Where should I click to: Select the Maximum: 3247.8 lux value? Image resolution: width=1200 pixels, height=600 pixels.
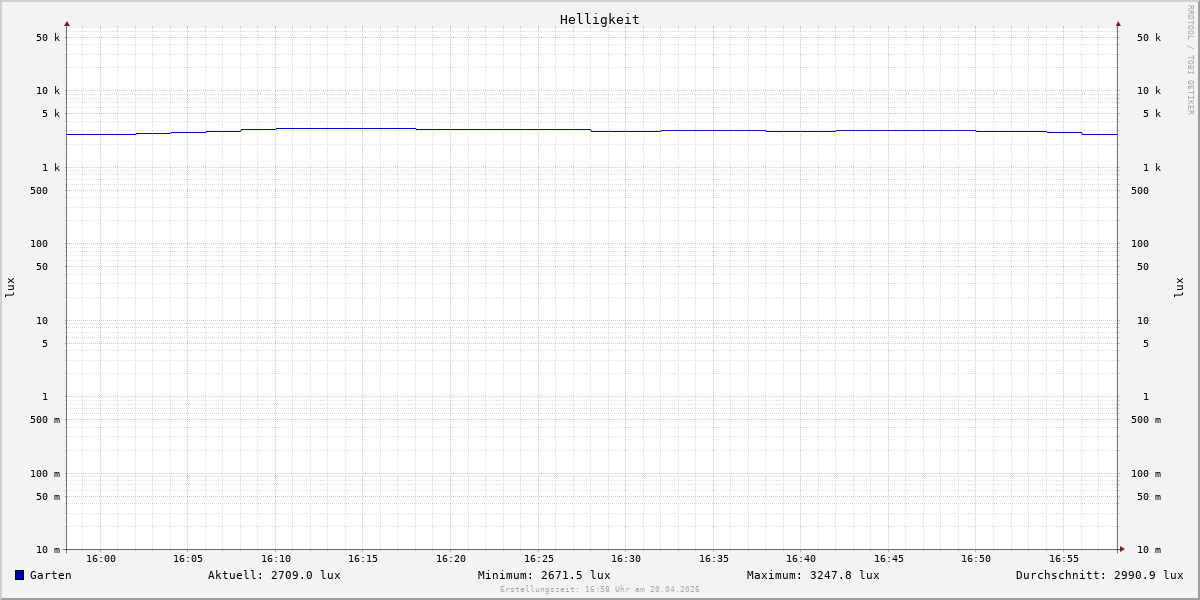click(x=813, y=575)
